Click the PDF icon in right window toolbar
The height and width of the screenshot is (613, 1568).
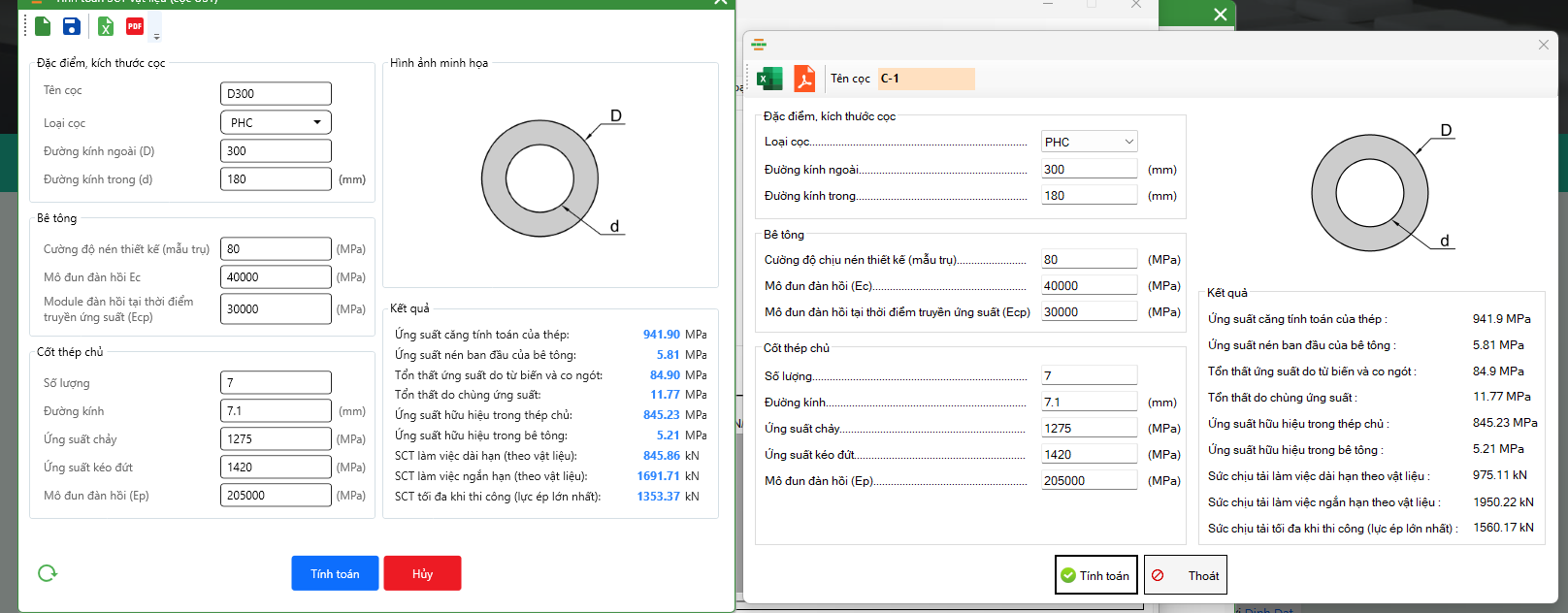pos(804,79)
